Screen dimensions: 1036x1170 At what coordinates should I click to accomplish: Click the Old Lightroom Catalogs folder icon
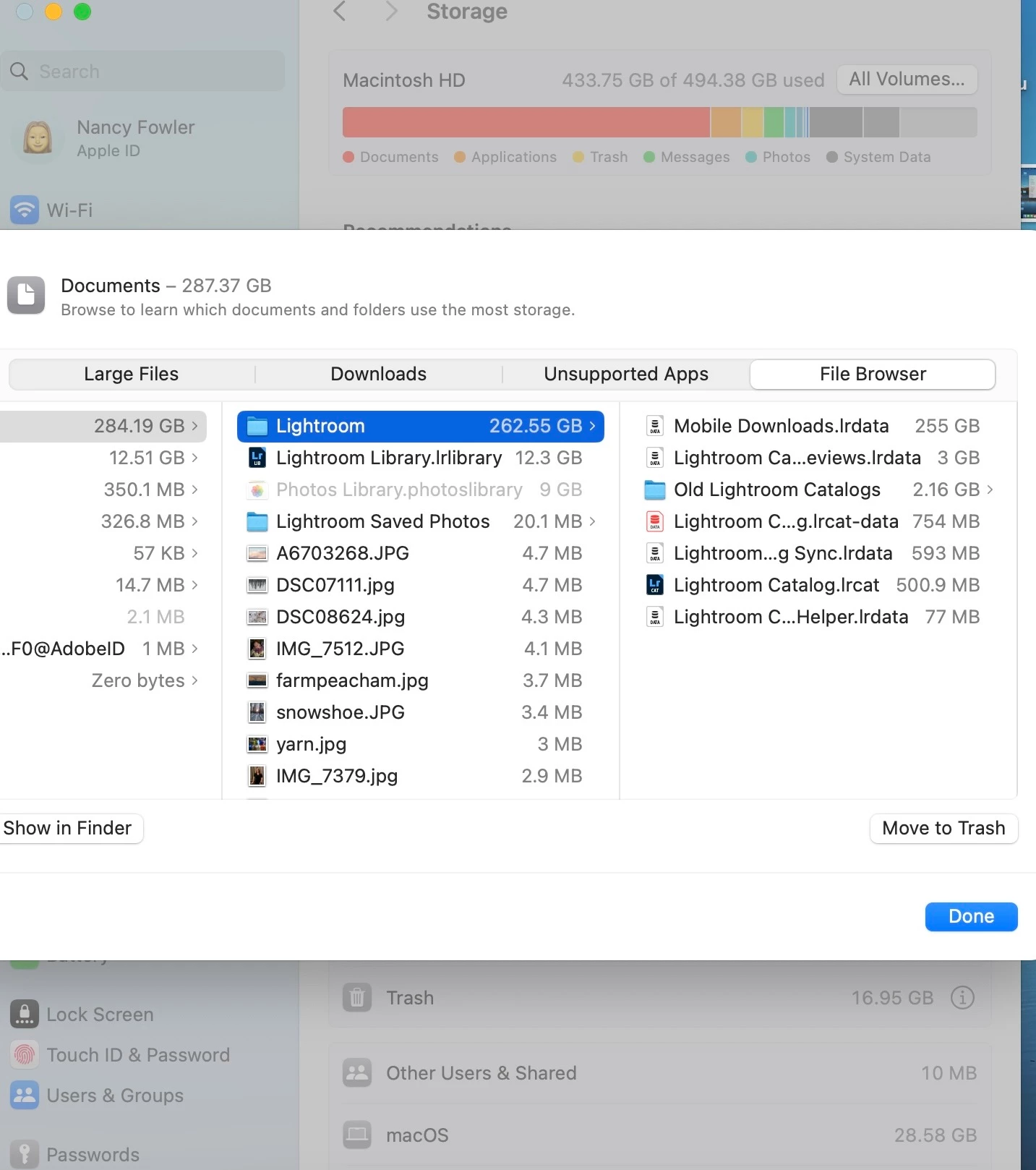click(x=655, y=490)
